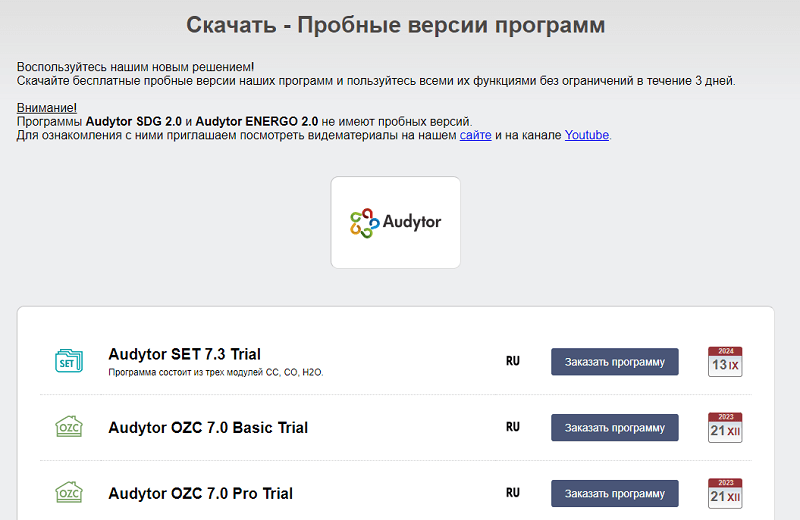Click the bold "Audytor SDG 2.0" text
Image resolution: width=800 pixels, height=520 pixels.
(134, 121)
